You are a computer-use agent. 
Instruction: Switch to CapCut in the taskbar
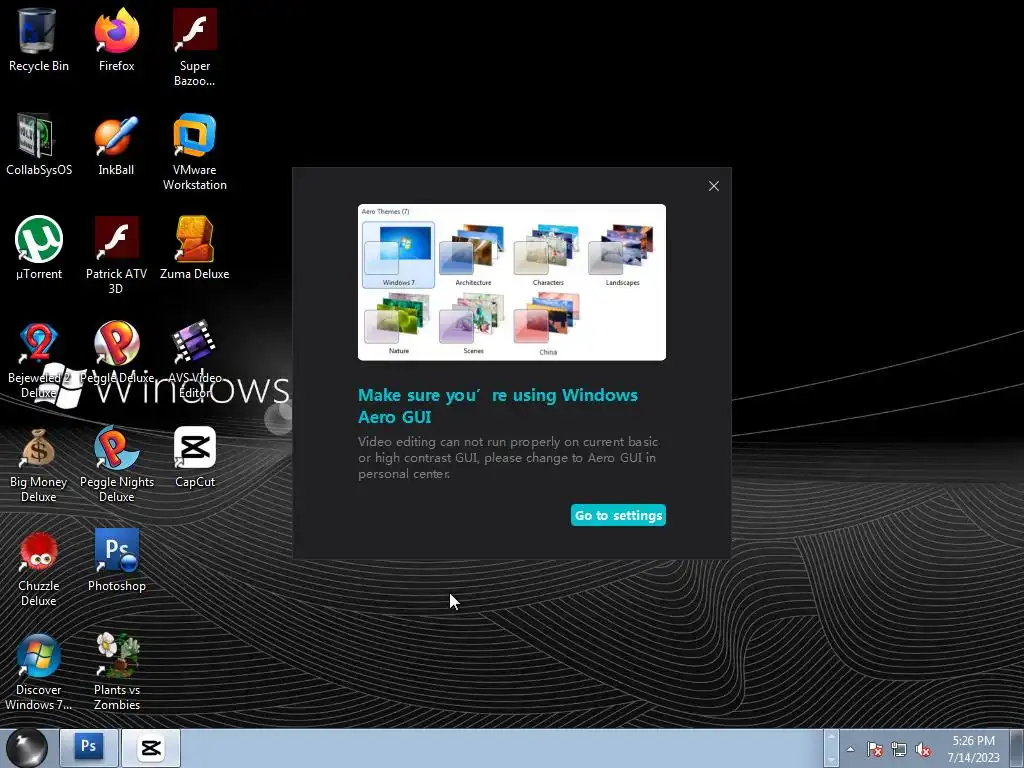click(x=151, y=748)
